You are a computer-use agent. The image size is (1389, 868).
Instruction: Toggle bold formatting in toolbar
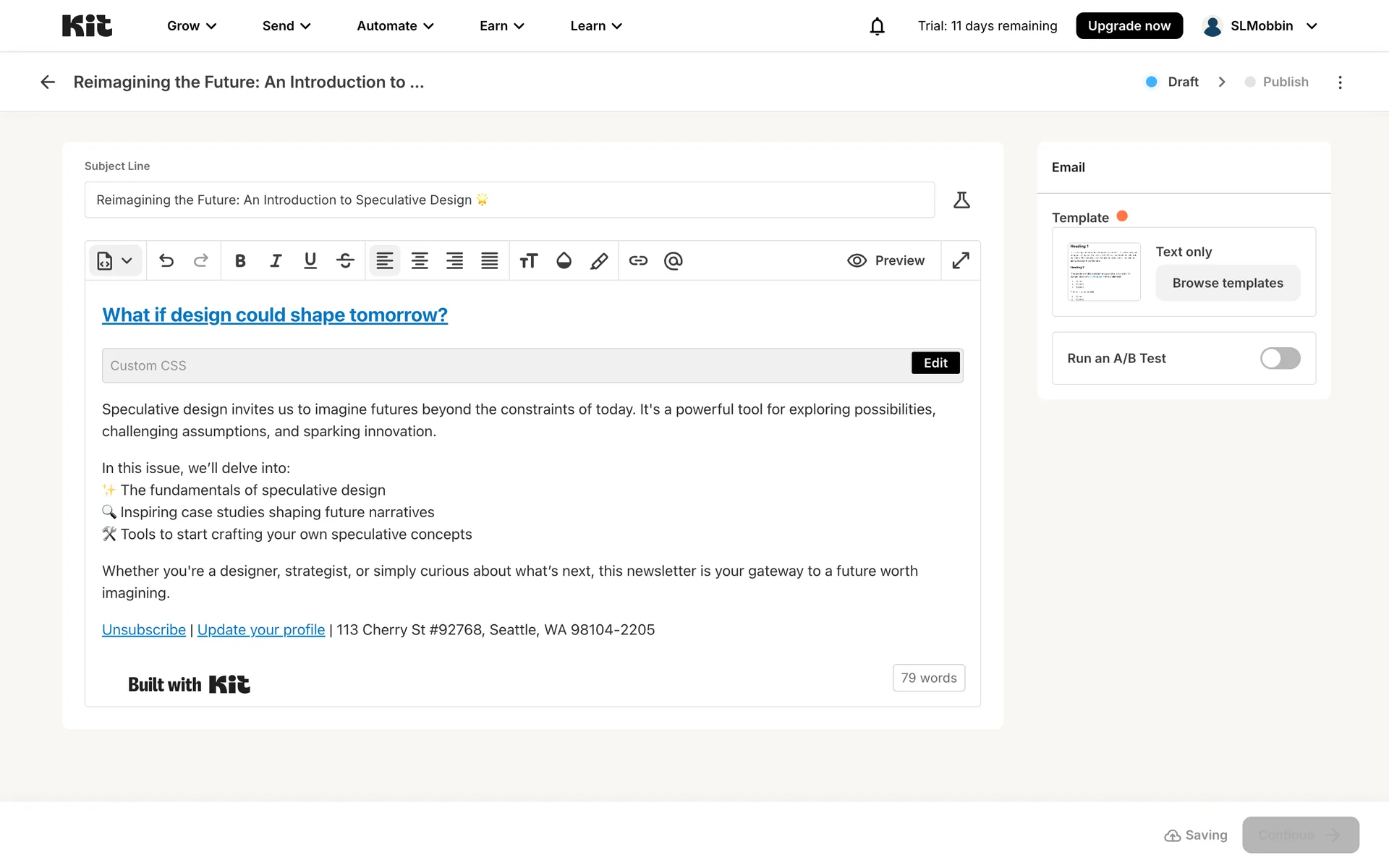coord(240,260)
